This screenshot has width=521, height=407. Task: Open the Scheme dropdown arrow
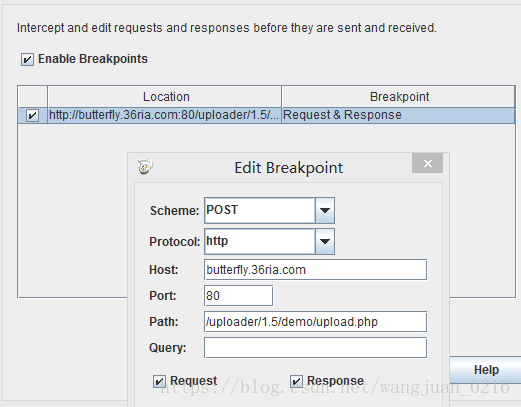pos(325,210)
